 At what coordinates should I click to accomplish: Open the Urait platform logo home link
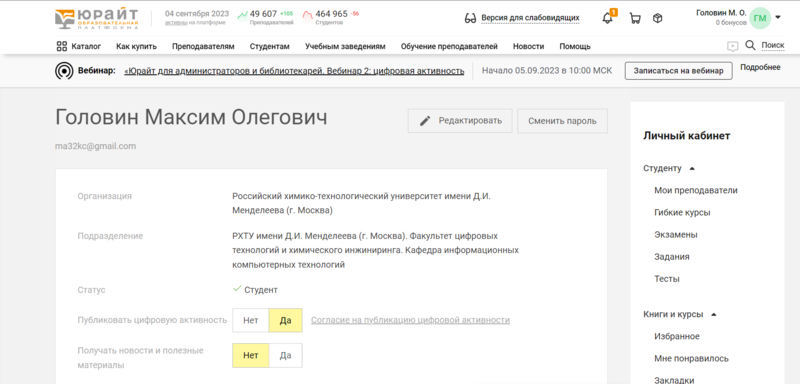click(x=96, y=18)
